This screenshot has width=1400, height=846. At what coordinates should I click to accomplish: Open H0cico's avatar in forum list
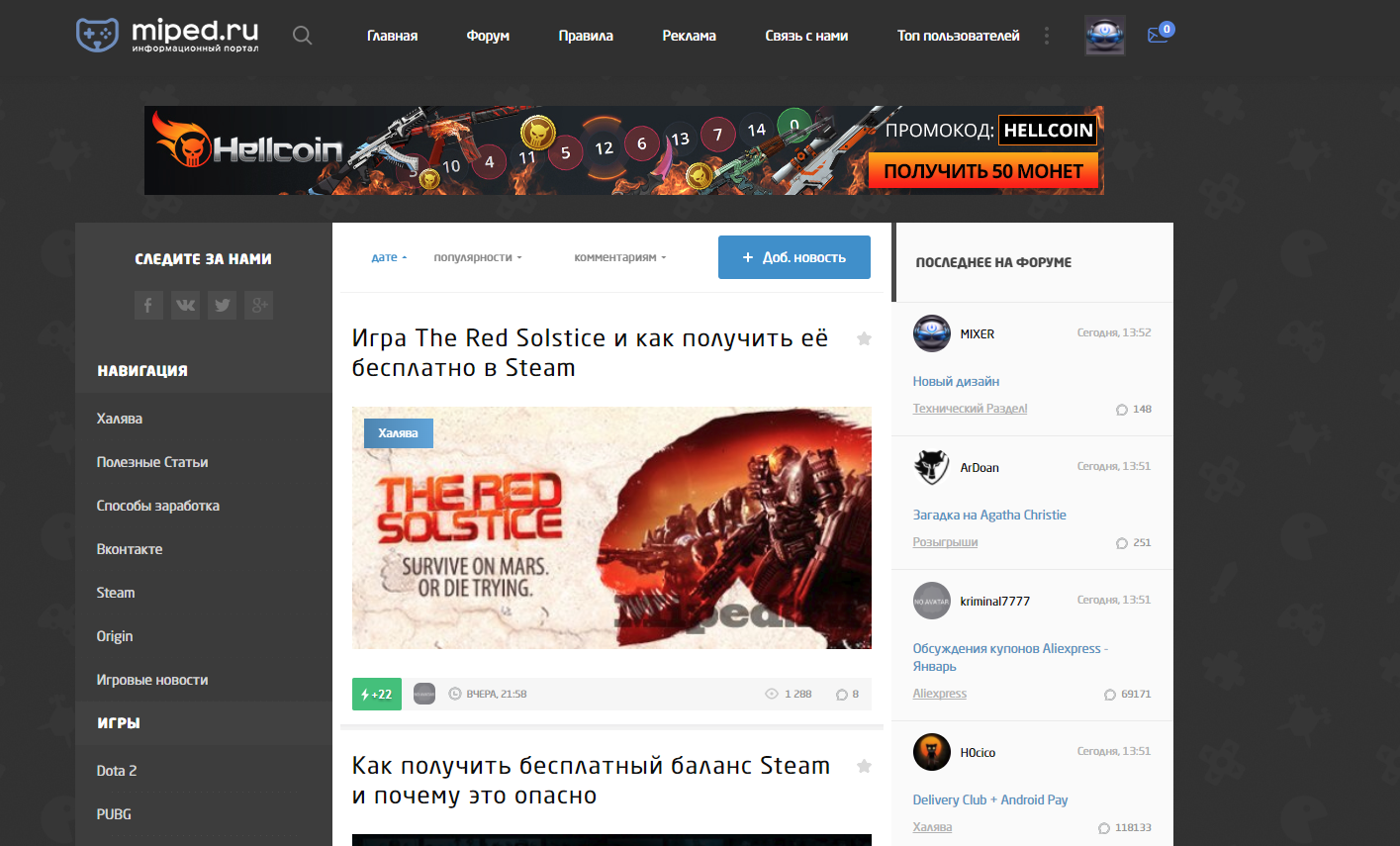[932, 752]
